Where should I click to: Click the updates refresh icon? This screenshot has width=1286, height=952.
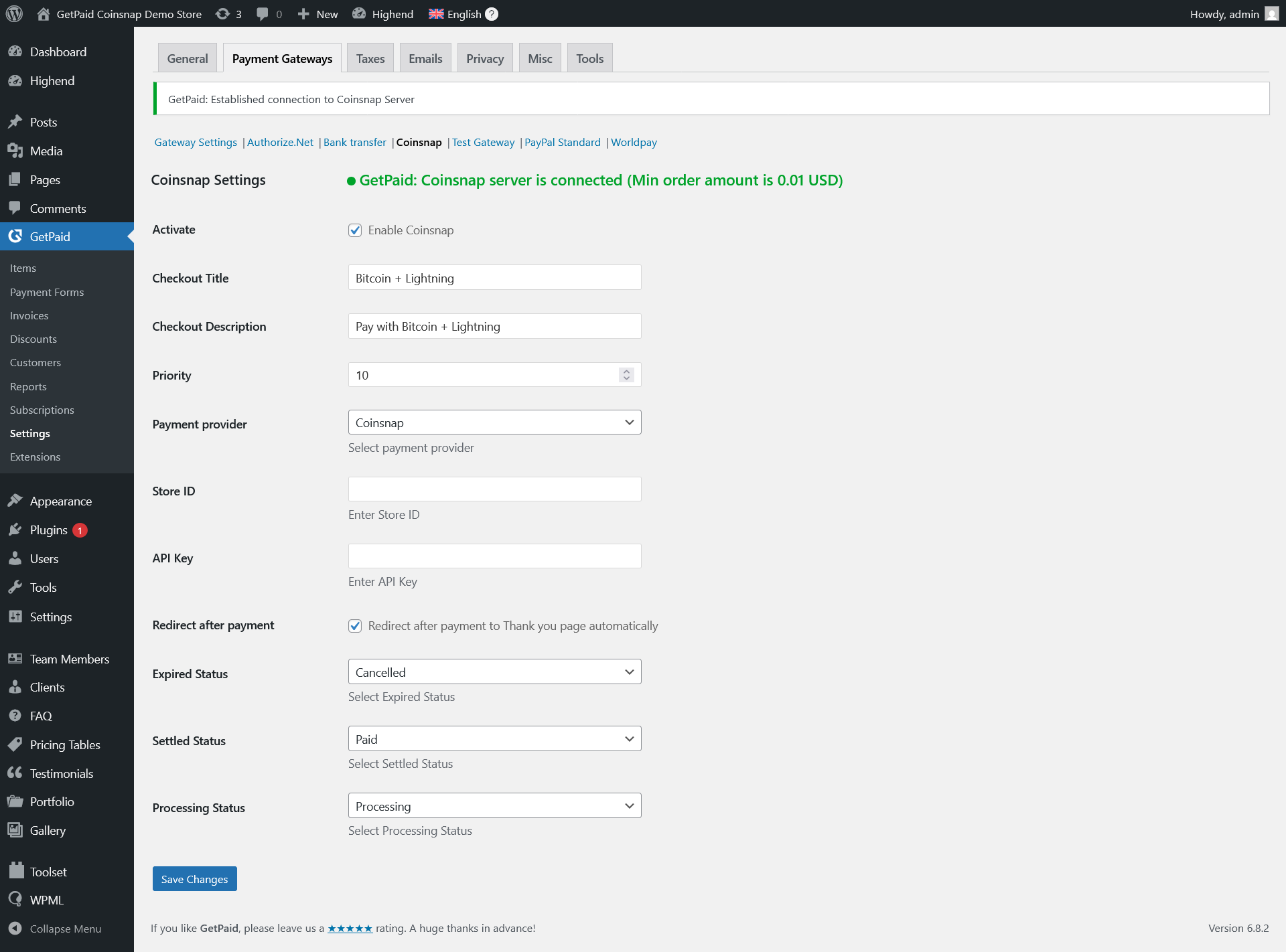[x=222, y=13]
